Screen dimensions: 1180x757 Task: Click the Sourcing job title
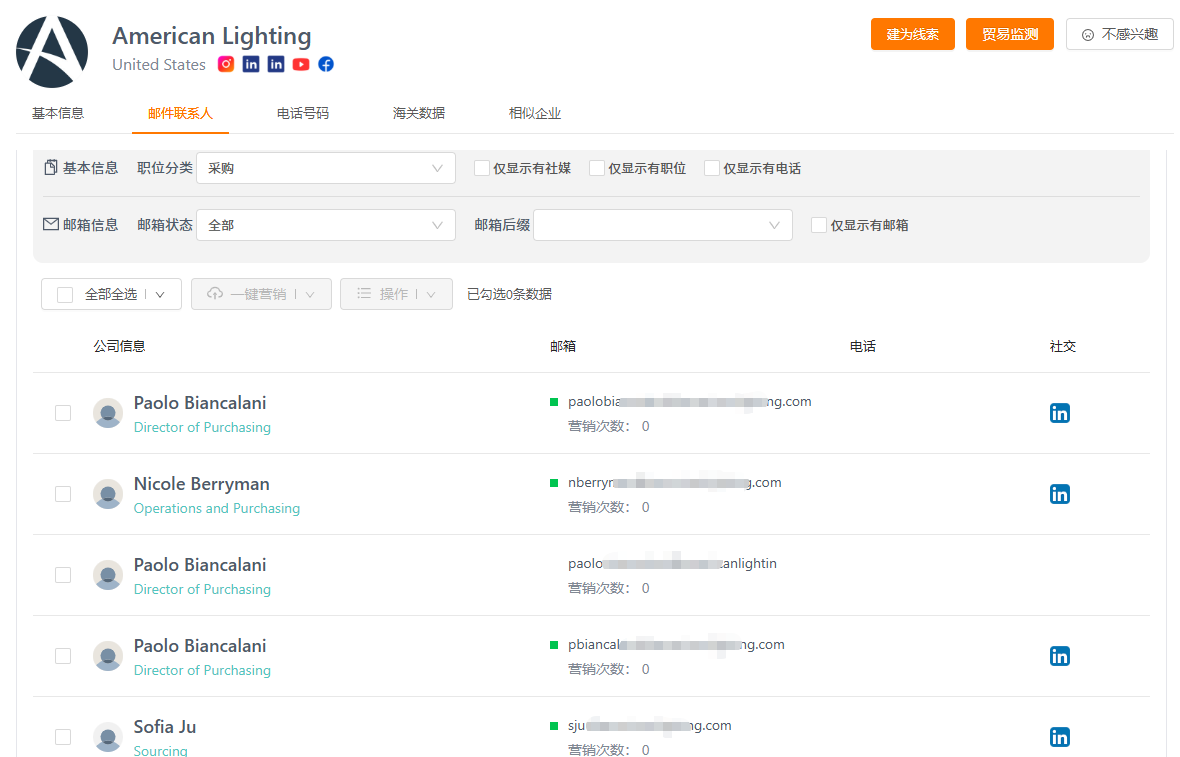[160, 750]
